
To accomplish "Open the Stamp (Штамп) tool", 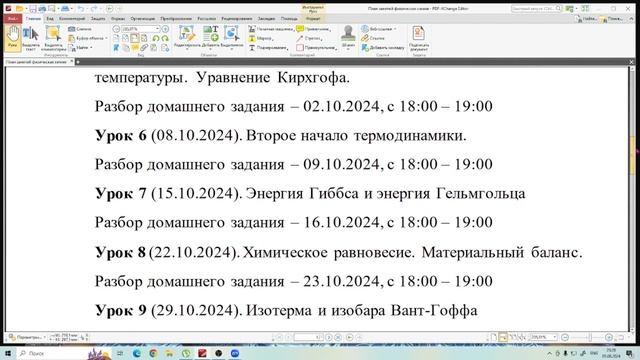I will pos(348,38).
